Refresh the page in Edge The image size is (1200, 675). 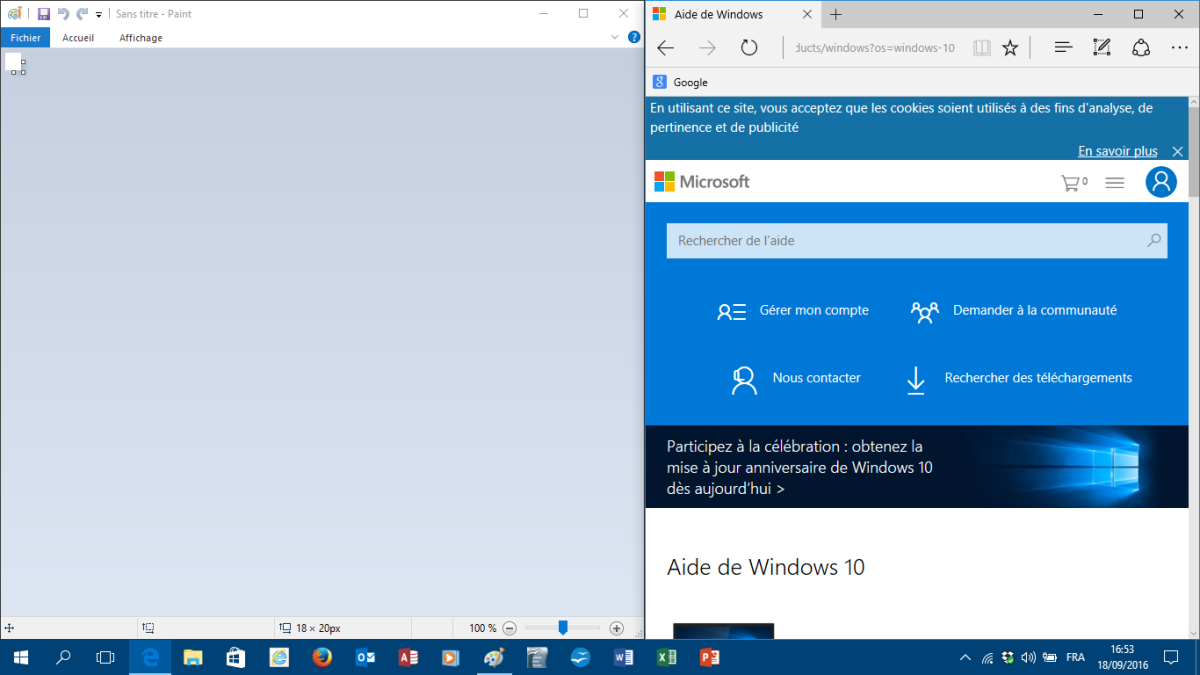[749, 48]
